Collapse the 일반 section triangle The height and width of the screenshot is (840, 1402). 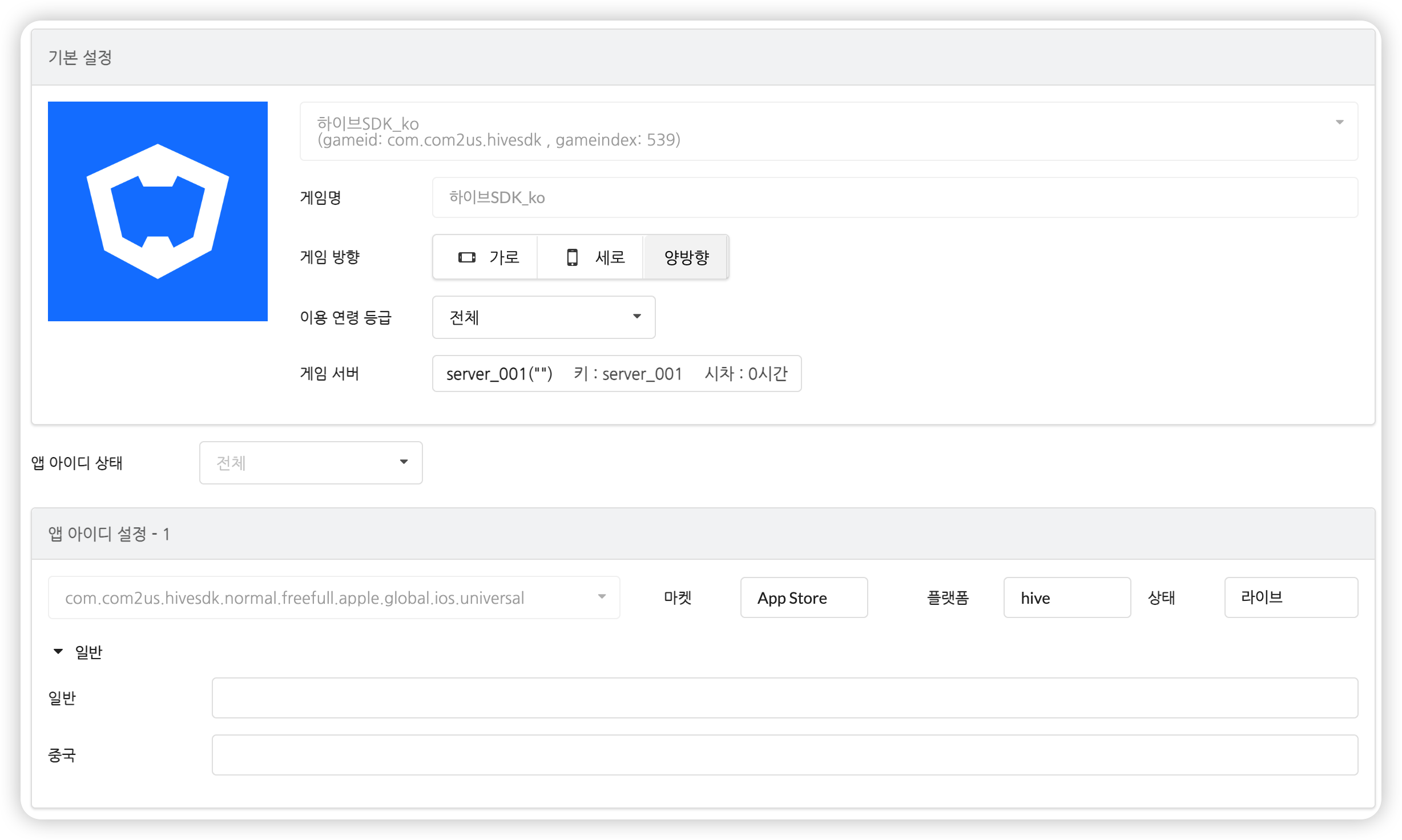[x=58, y=652]
